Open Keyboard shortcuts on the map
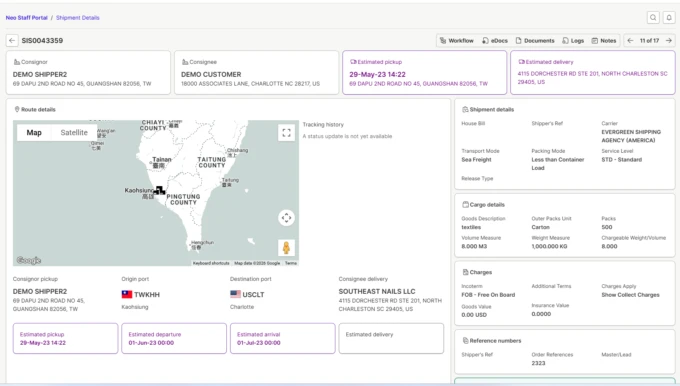The width and height of the screenshot is (680, 386). point(211,263)
